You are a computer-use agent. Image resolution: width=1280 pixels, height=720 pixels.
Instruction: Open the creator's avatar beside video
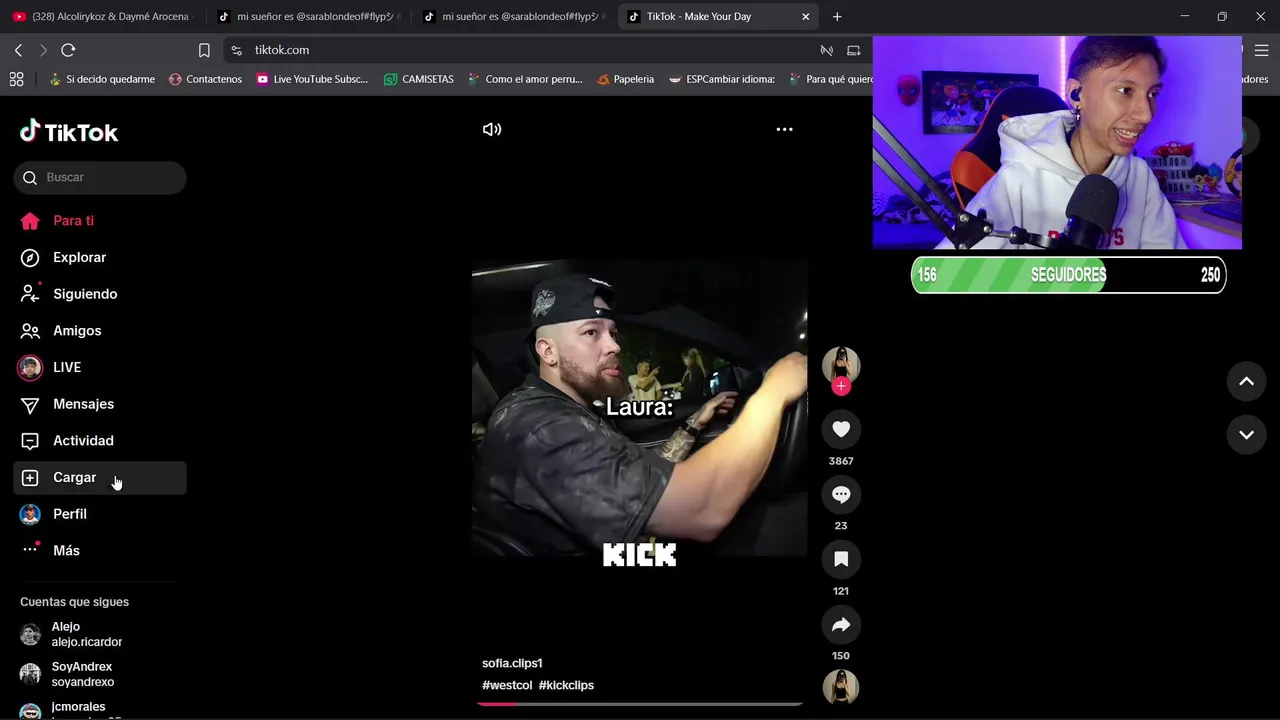841,365
